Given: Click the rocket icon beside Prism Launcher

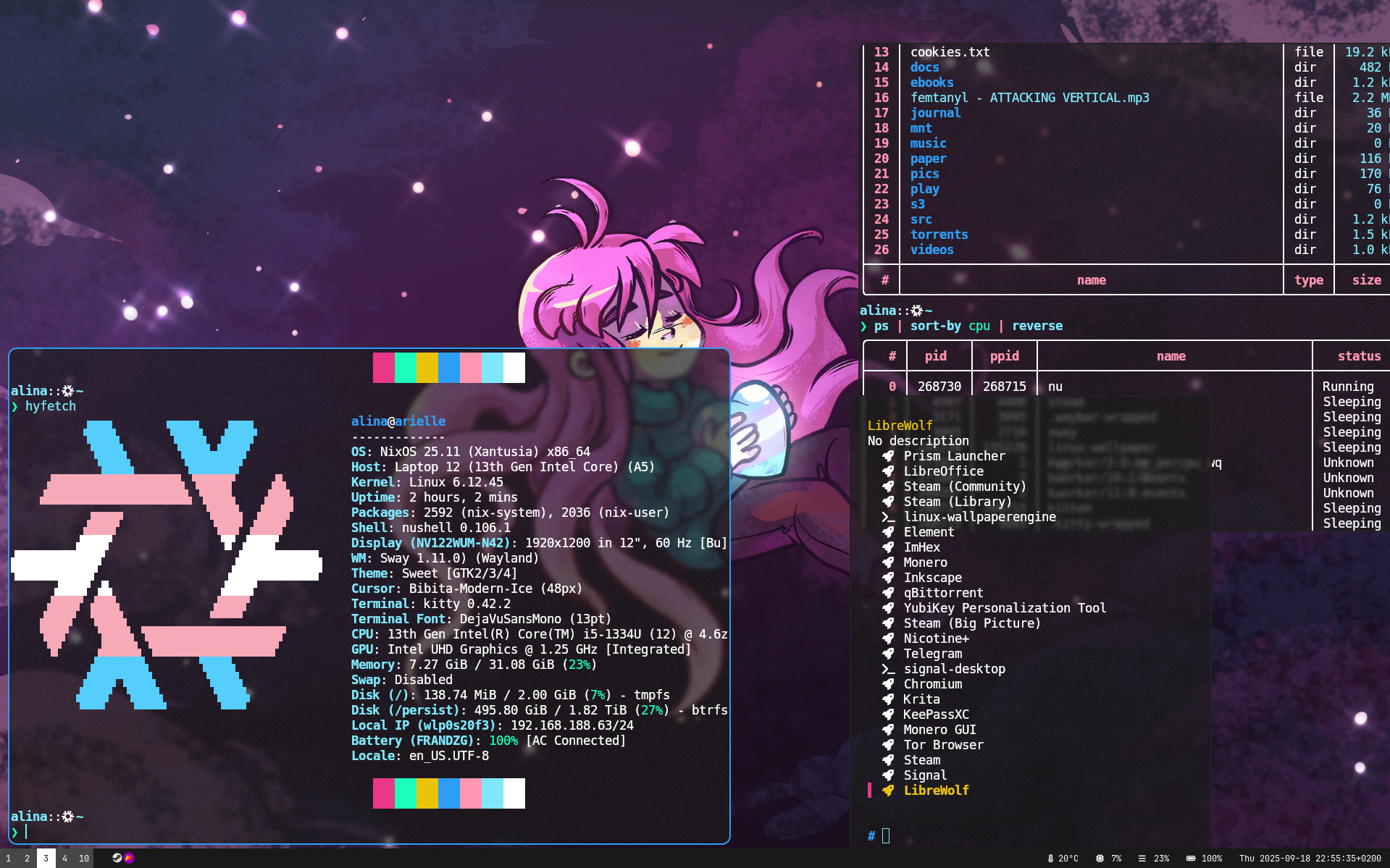Looking at the screenshot, I should click(888, 456).
